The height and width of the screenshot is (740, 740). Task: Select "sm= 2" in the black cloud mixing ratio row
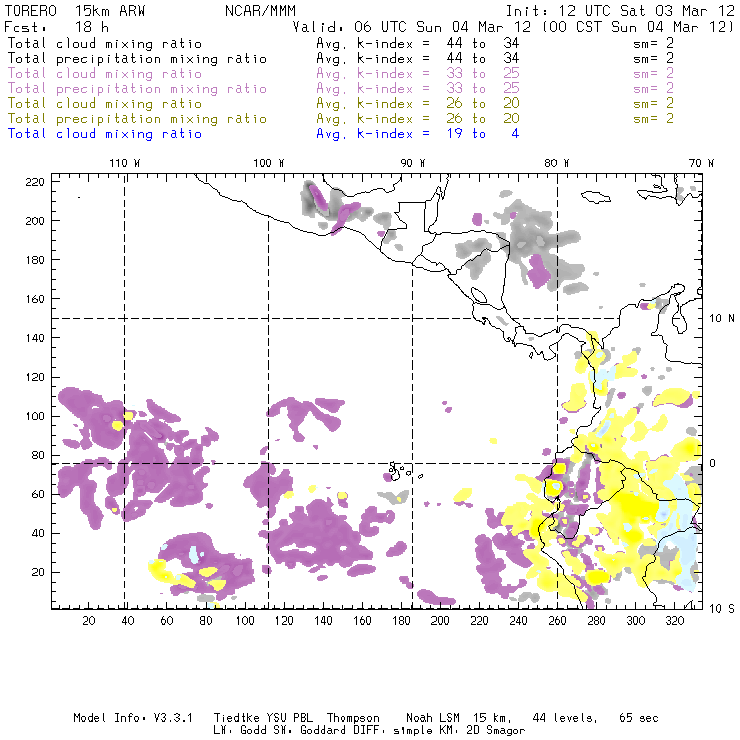click(653, 43)
